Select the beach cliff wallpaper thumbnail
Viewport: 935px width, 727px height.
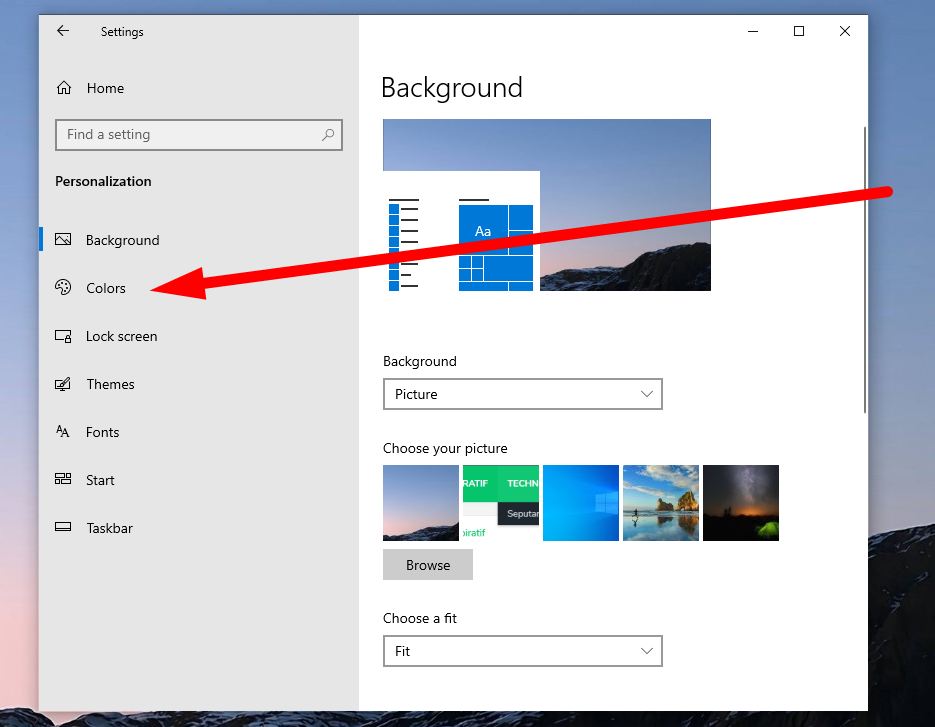(x=660, y=503)
